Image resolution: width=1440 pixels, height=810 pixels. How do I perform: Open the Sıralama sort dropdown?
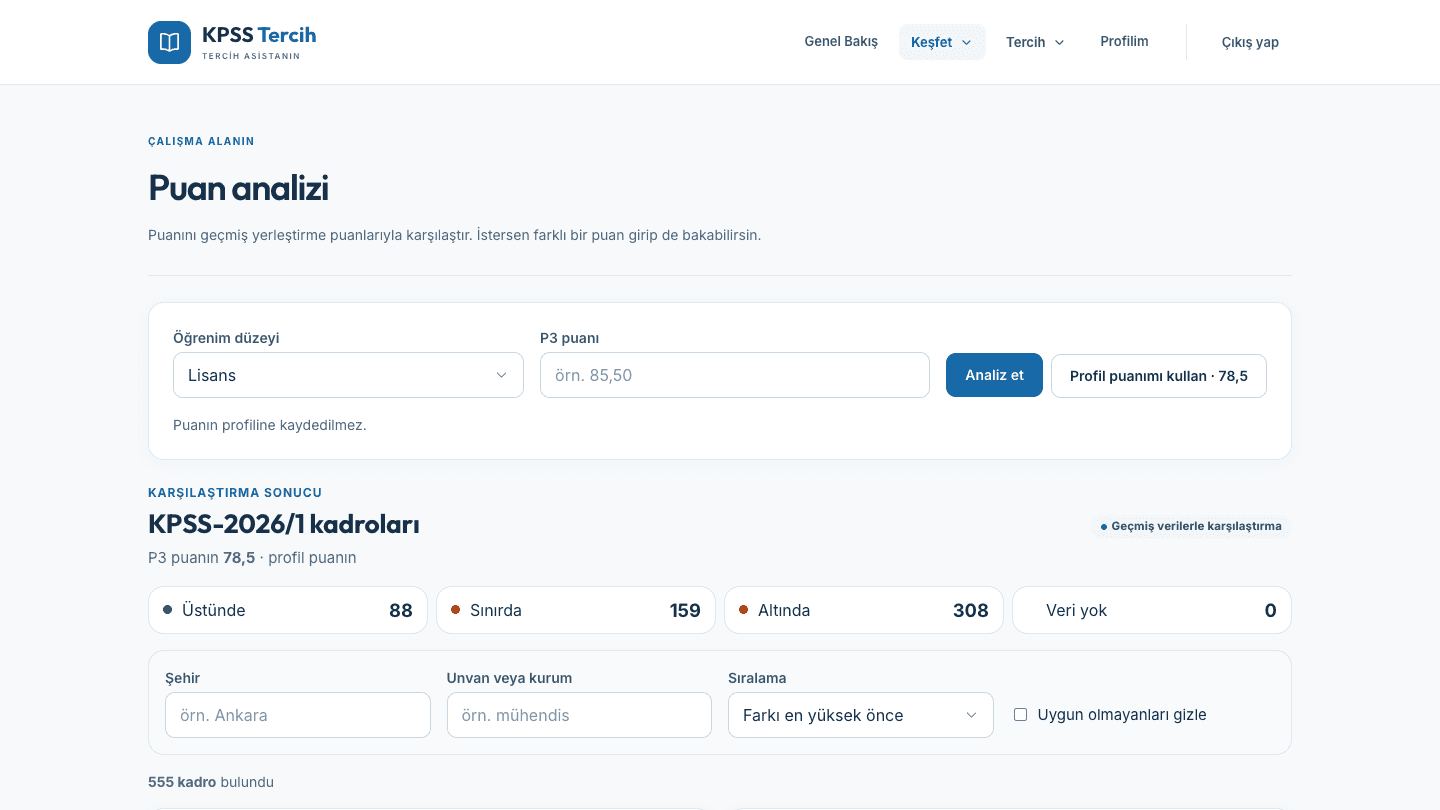[x=861, y=715]
